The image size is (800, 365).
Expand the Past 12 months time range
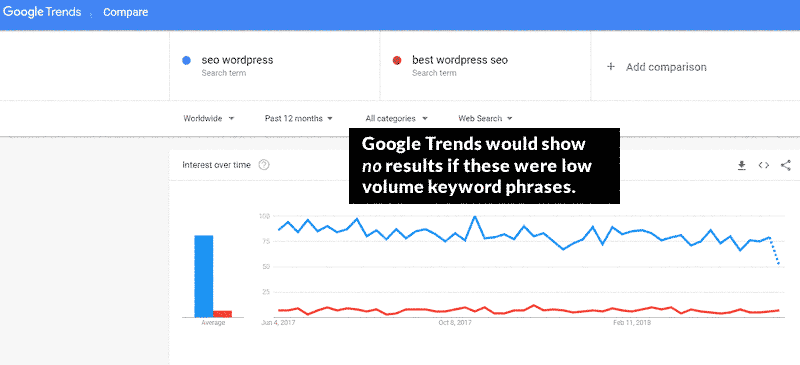298,118
